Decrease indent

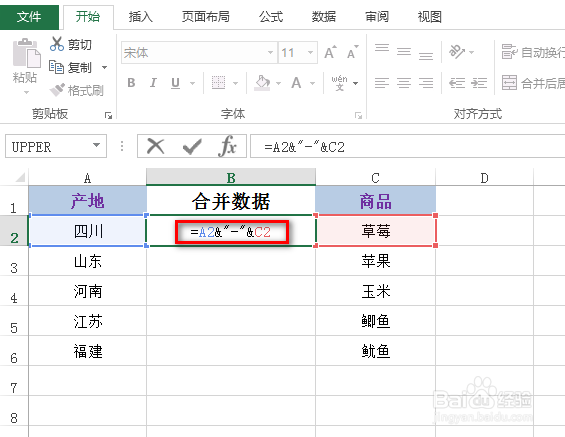457,83
